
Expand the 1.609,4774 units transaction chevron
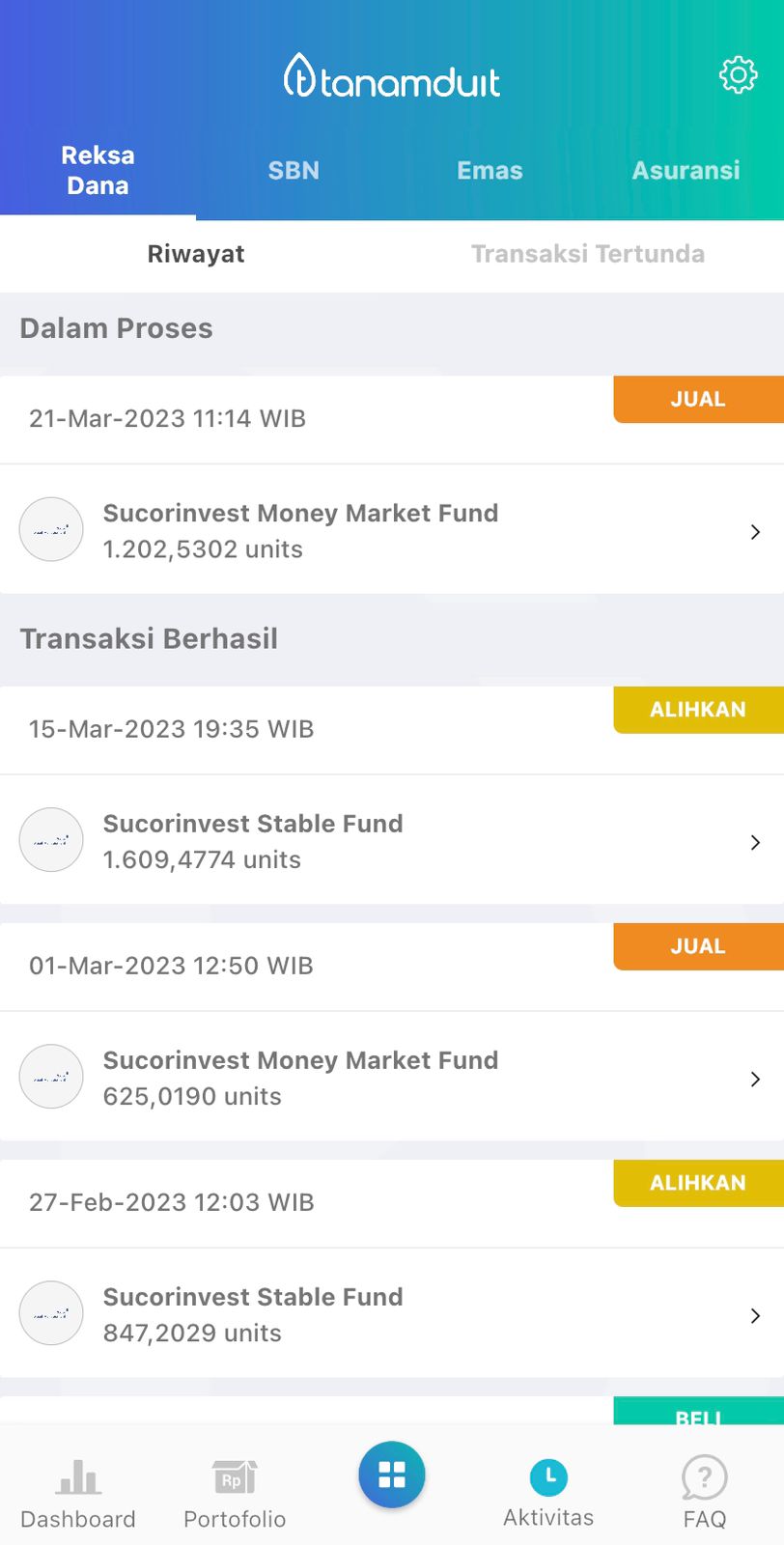755,843
